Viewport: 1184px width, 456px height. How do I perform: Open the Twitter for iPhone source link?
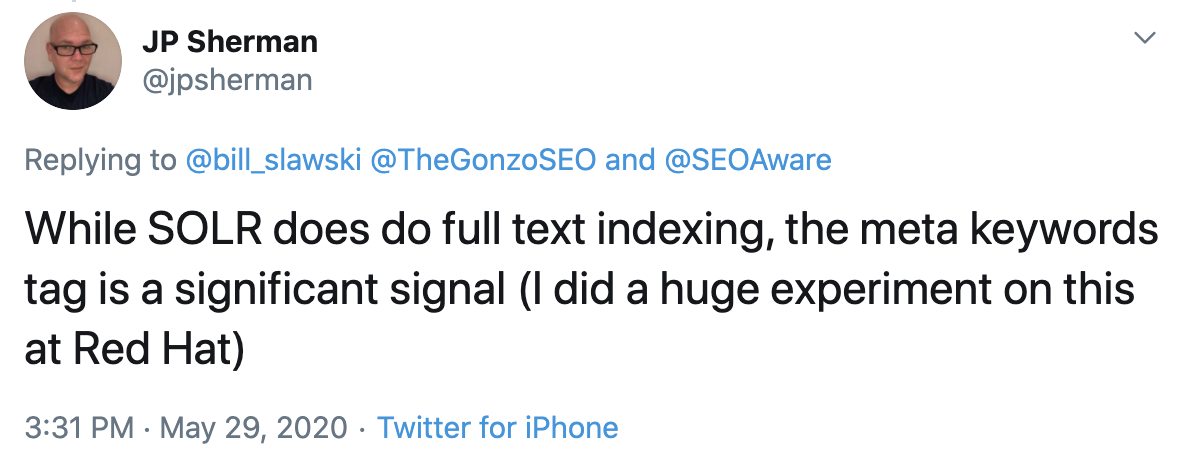tap(498, 428)
